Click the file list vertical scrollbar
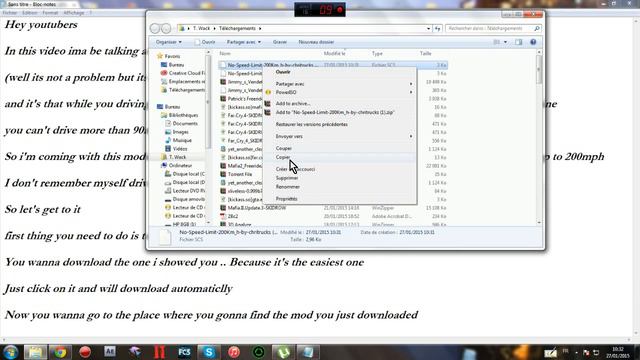640x360 pixels. pos(539,138)
